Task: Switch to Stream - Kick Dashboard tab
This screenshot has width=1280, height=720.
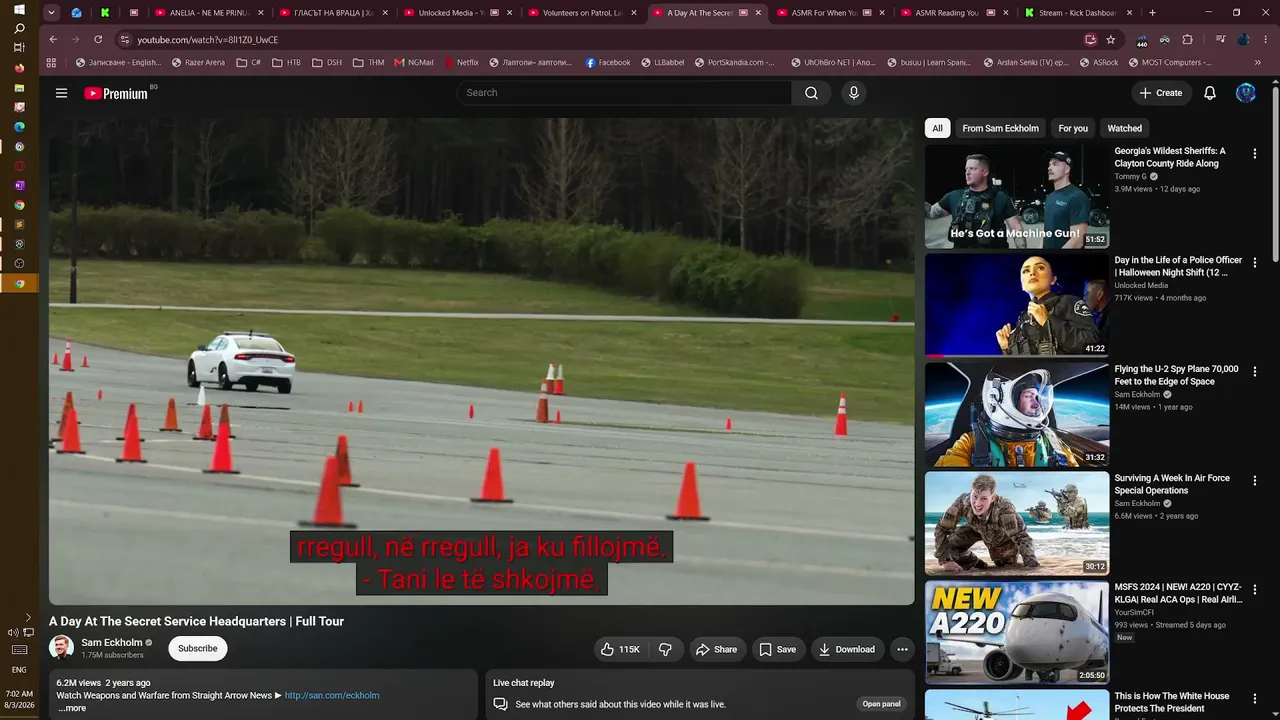Action: point(1078,13)
